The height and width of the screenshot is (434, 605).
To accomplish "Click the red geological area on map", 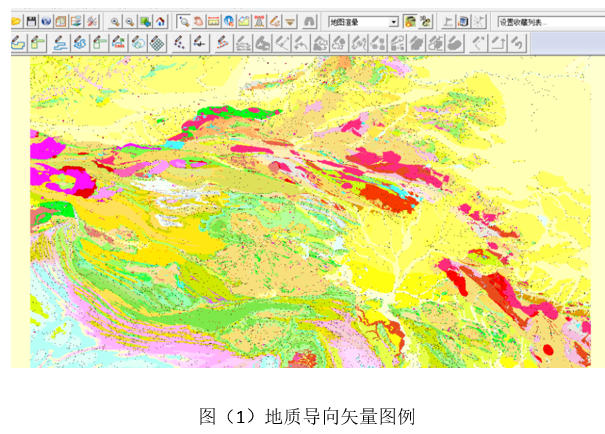I will [397, 197].
